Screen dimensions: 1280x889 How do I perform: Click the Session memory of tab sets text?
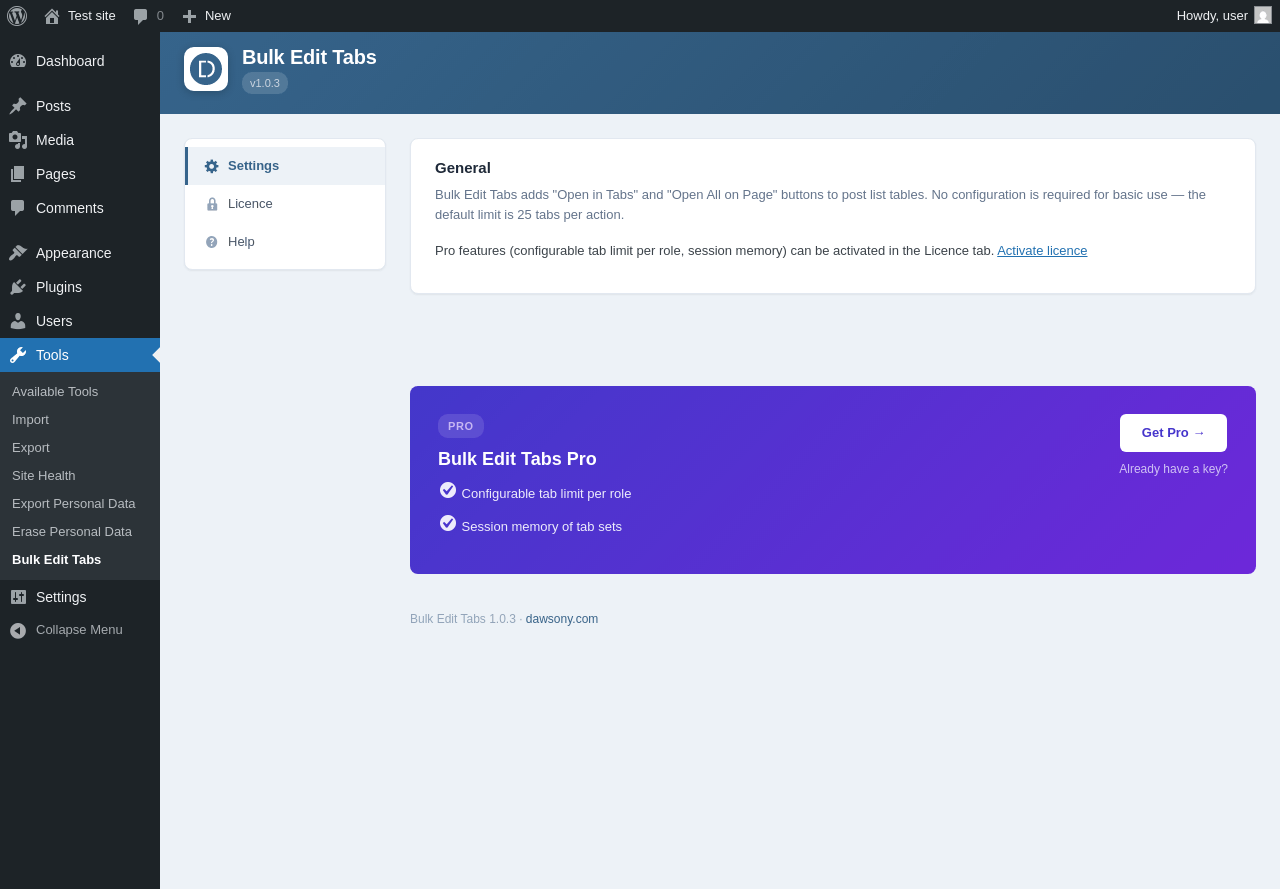(542, 527)
